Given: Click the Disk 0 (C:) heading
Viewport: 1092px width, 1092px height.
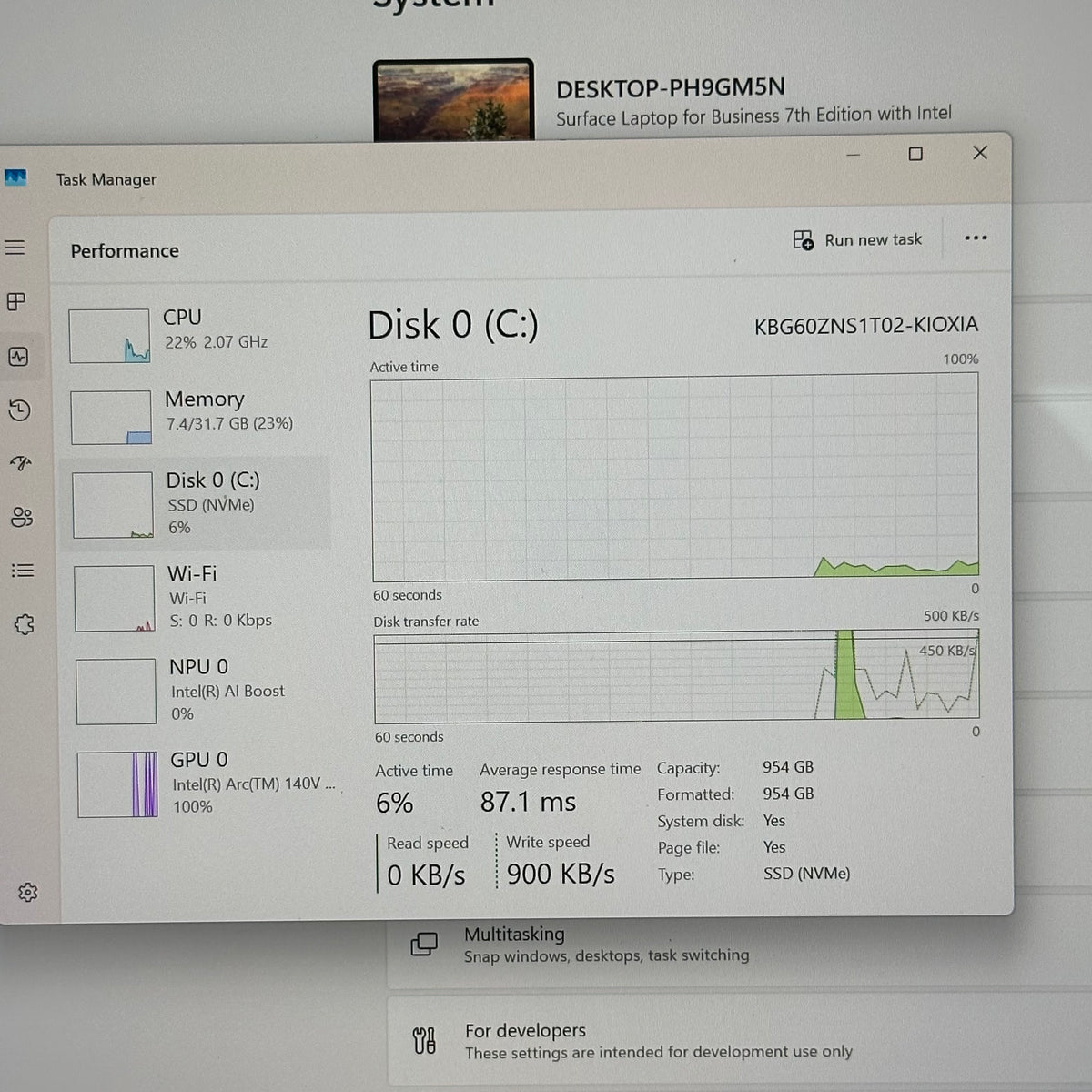Looking at the screenshot, I should 453,325.
